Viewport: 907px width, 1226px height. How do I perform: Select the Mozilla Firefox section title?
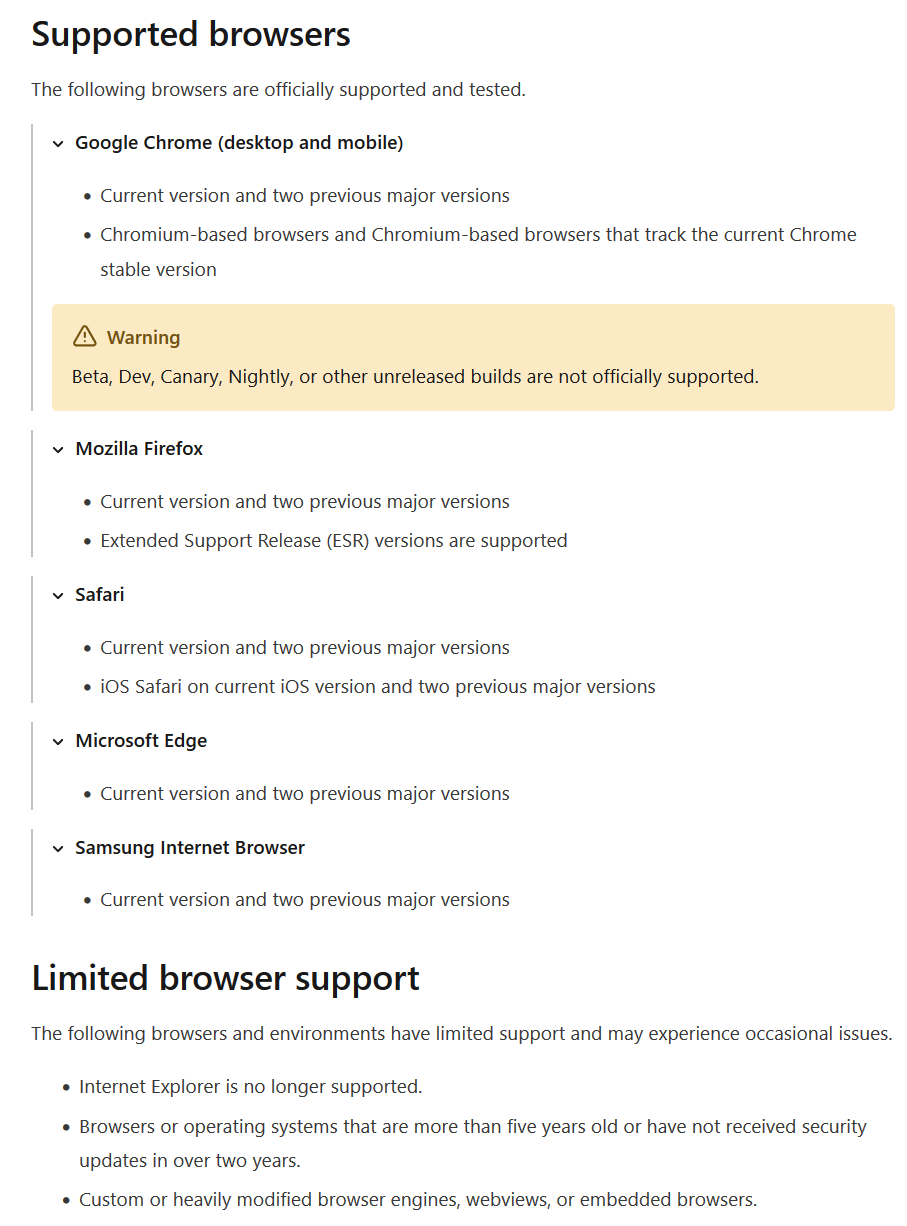[139, 449]
